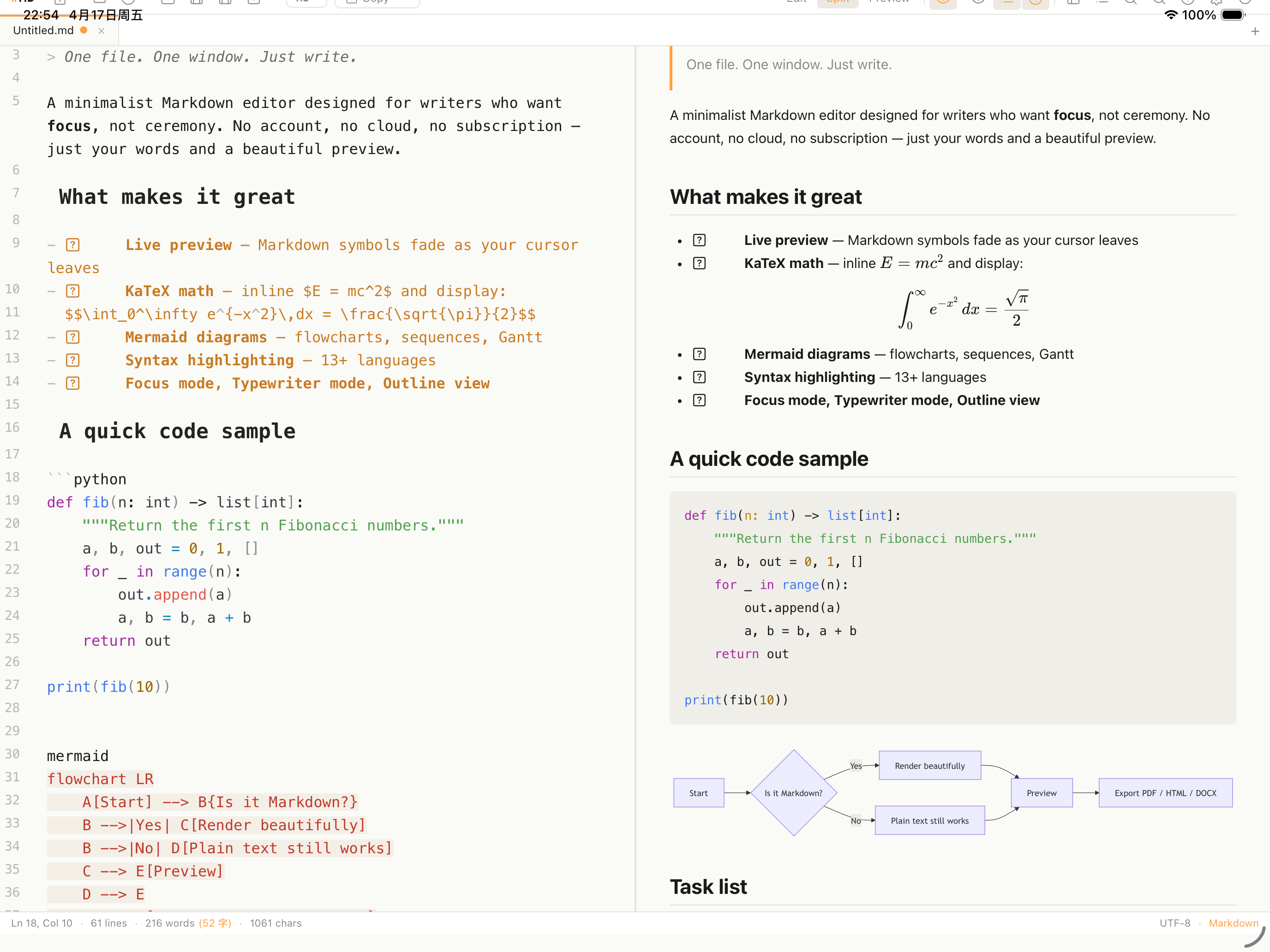The width and height of the screenshot is (1270, 952).
Task: Click the Start node in the flowchart
Action: click(699, 792)
